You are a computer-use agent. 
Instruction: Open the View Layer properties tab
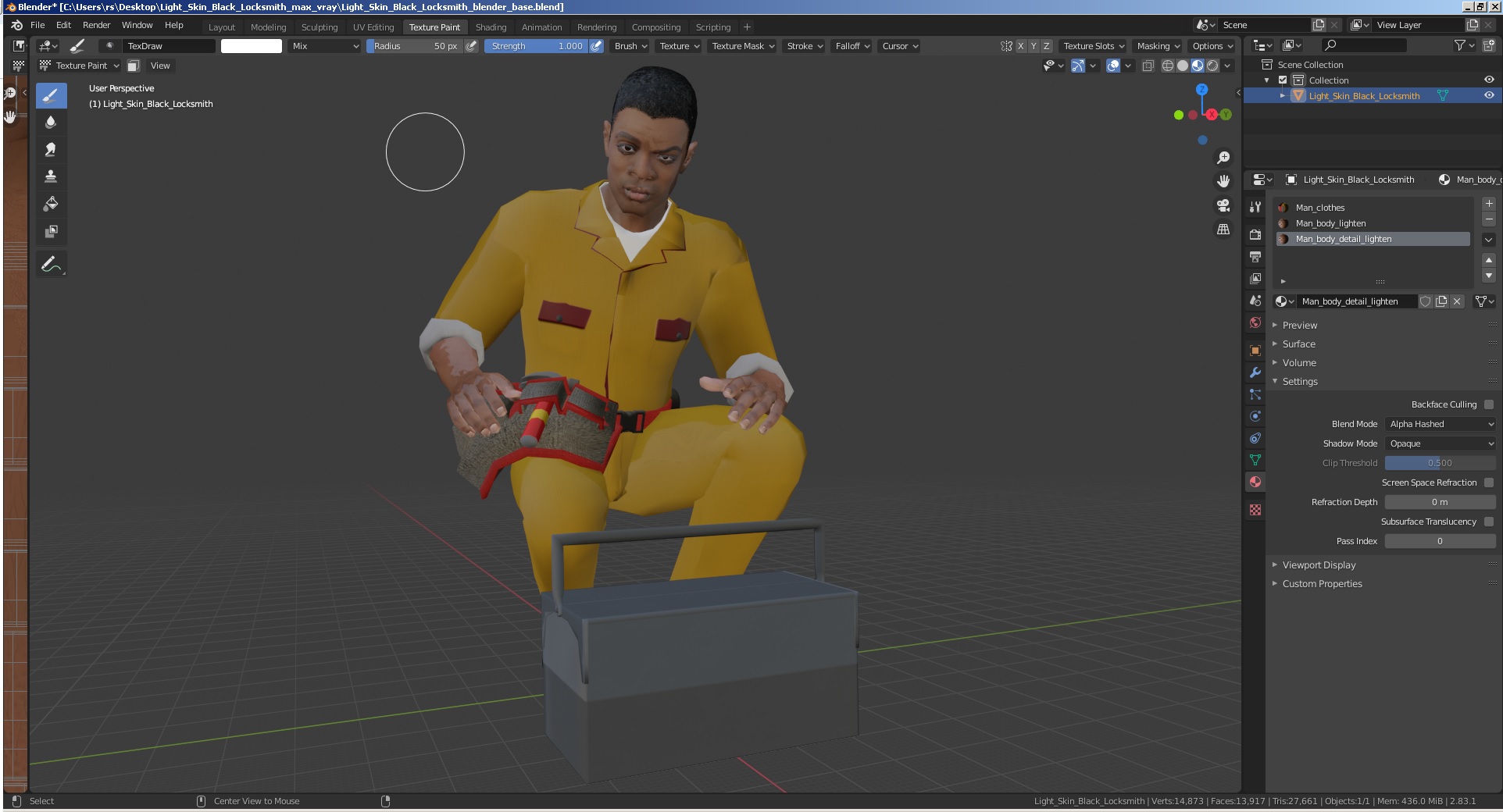[1255, 278]
